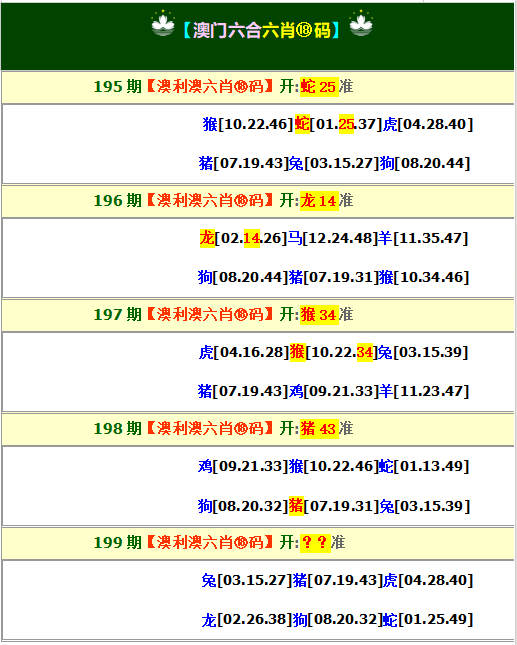The image size is (517, 645).
Task: Select the 197 期 header row
Action: (x=258, y=315)
